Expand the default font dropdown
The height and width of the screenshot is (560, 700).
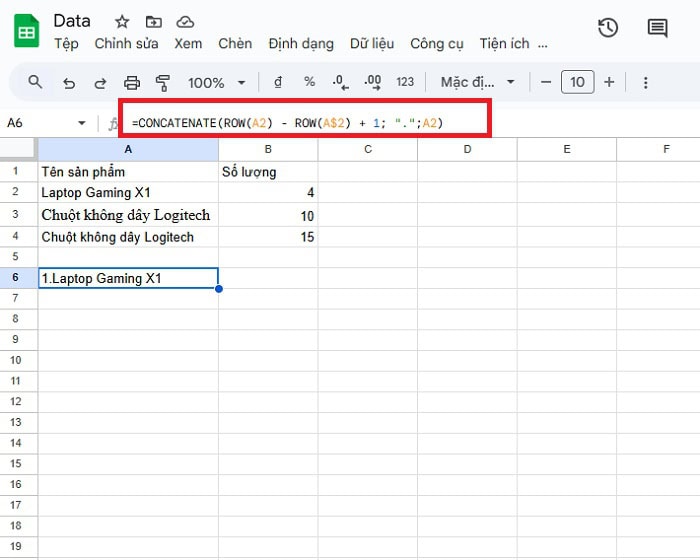click(x=478, y=83)
